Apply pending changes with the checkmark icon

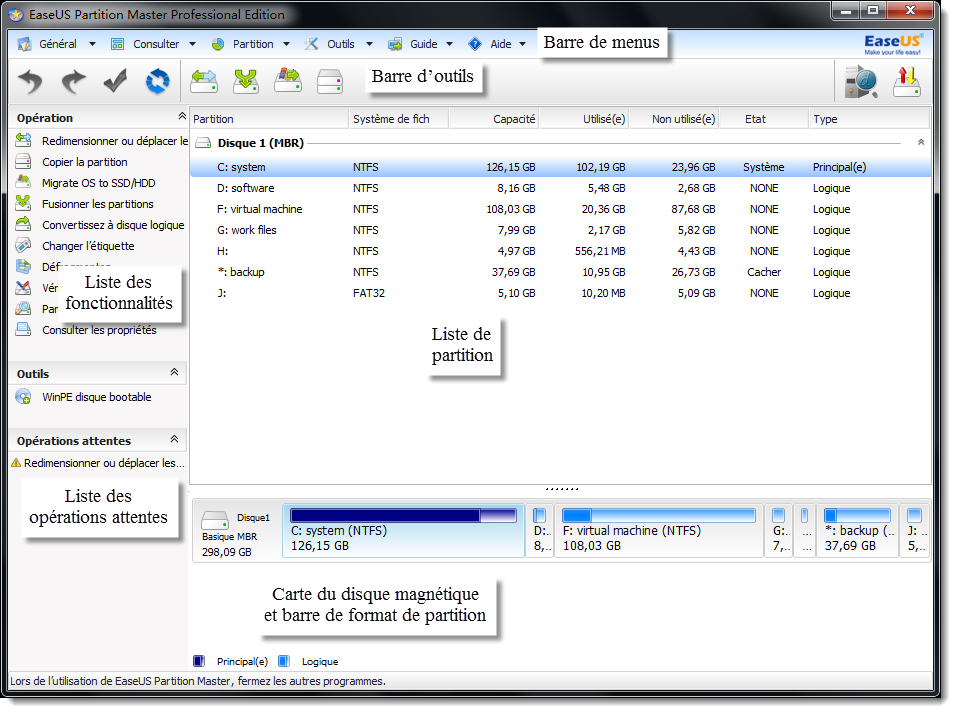click(115, 81)
